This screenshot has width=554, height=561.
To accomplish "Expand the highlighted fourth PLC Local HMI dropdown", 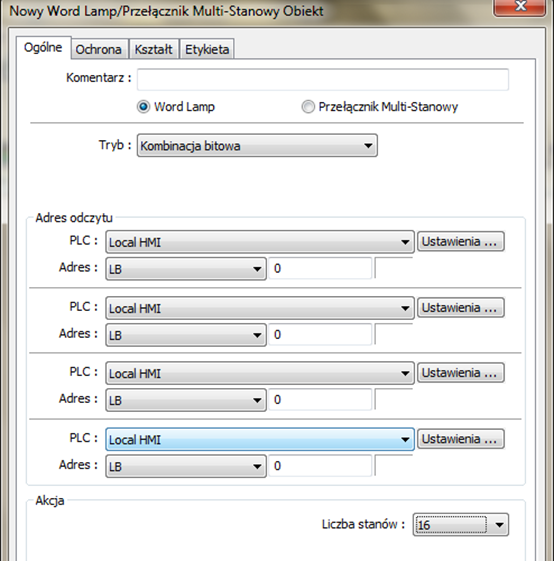I will coord(260,439).
